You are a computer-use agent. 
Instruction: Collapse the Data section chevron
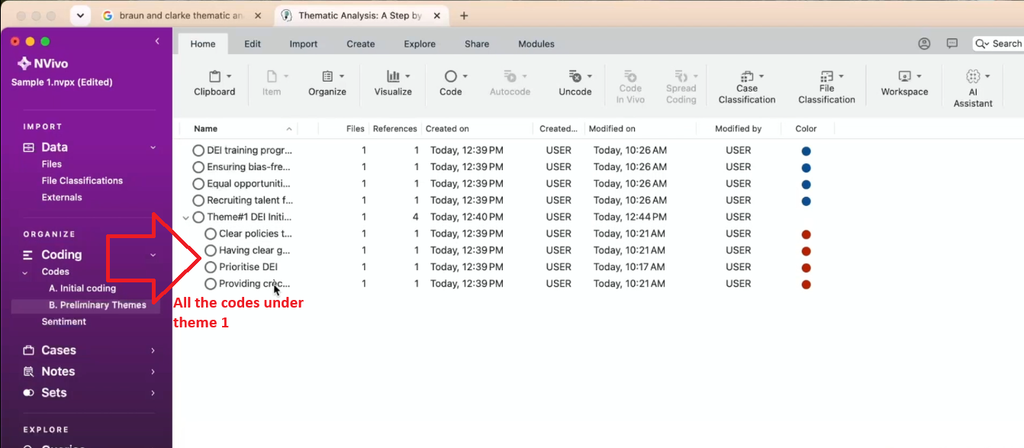click(x=153, y=148)
